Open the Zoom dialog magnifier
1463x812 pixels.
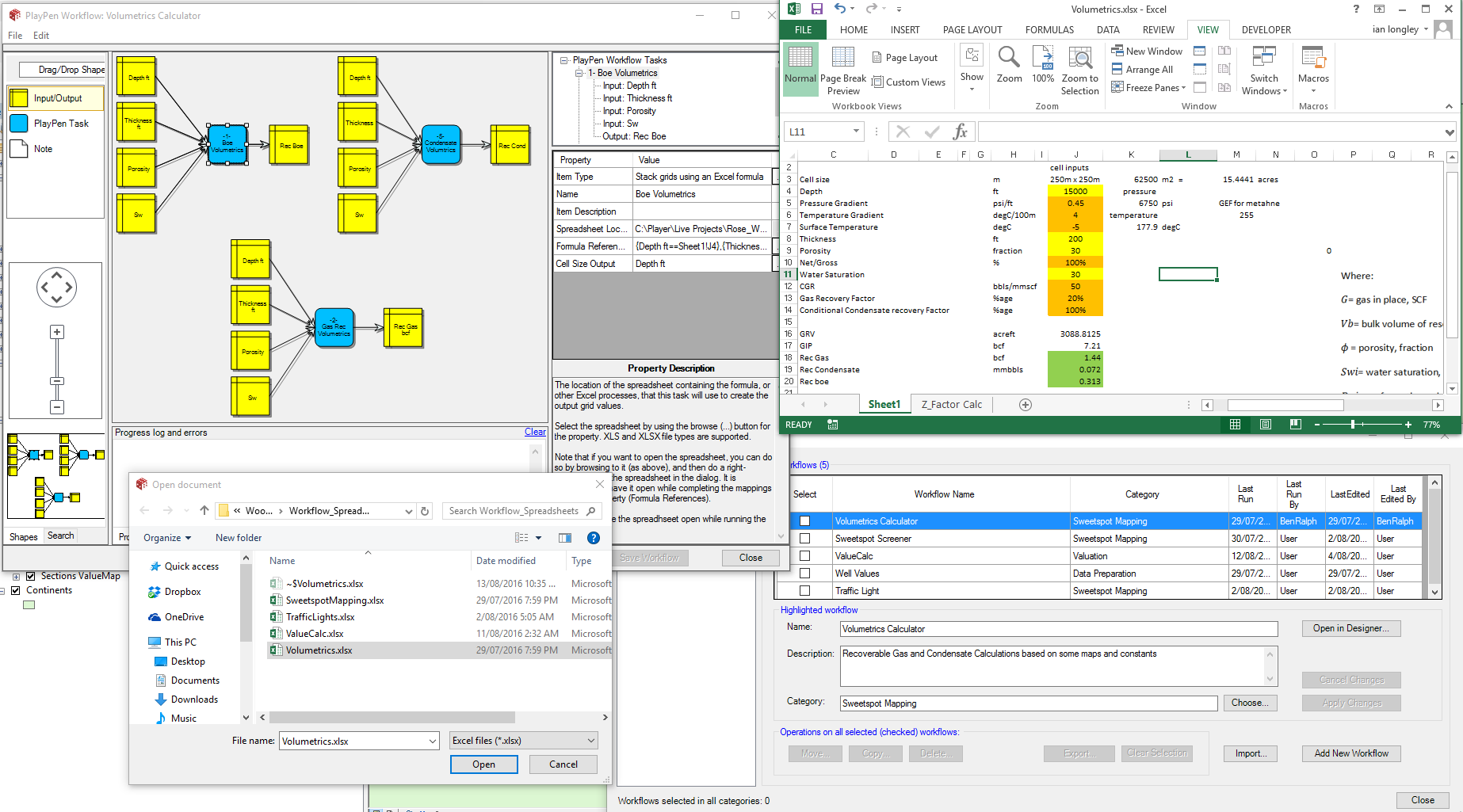tap(1009, 65)
